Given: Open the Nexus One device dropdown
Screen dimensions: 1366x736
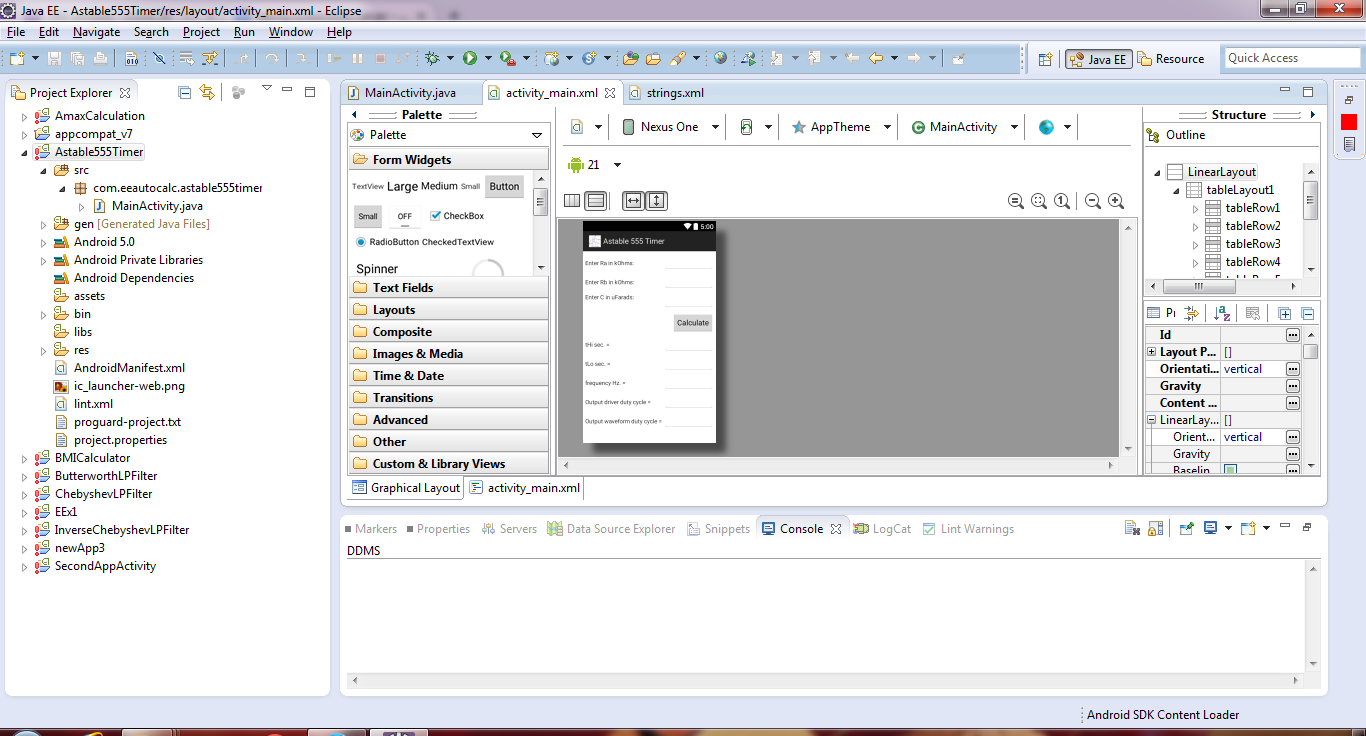Looking at the screenshot, I should 670,127.
